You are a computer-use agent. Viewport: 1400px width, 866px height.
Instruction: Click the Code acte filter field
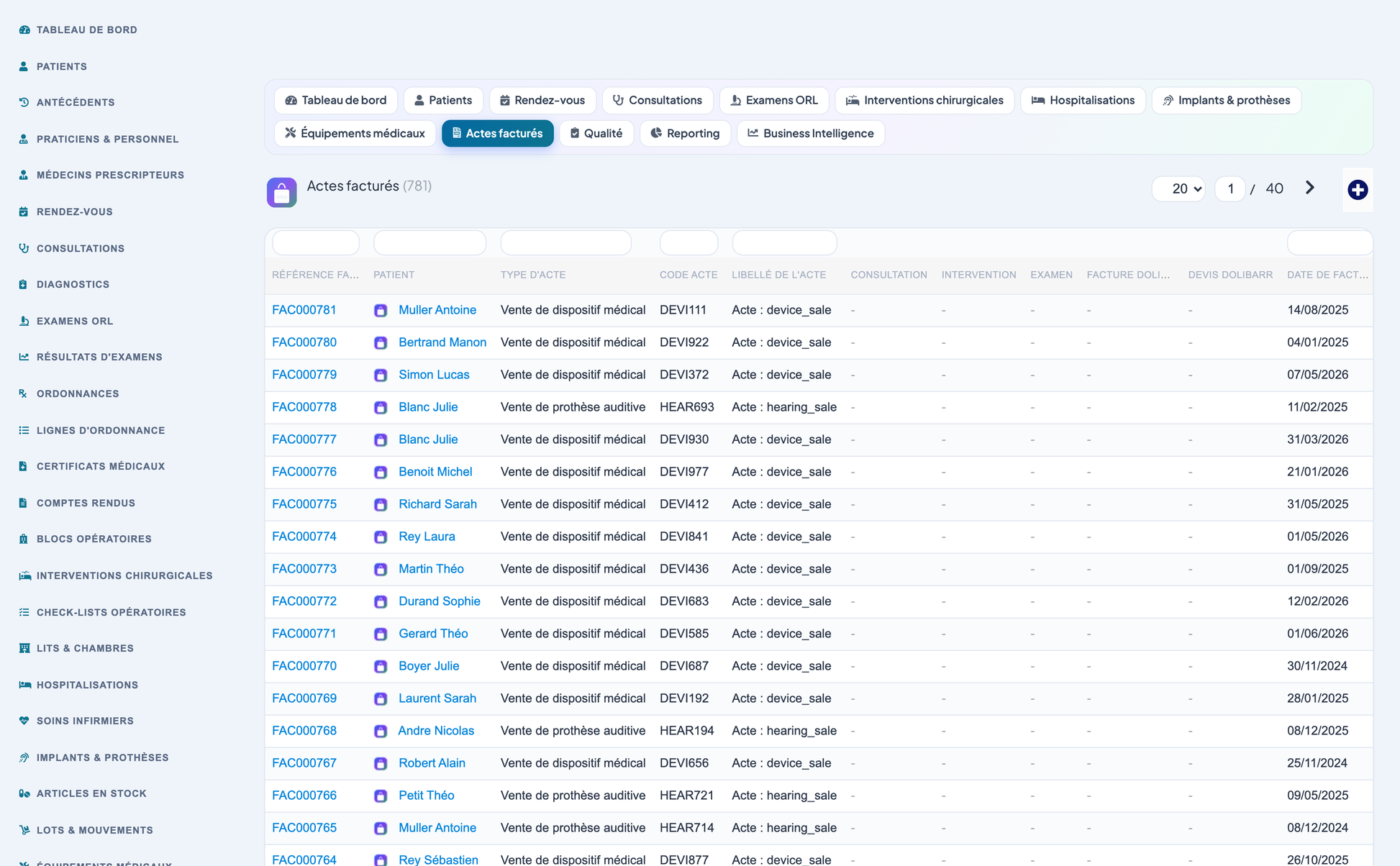coord(689,242)
